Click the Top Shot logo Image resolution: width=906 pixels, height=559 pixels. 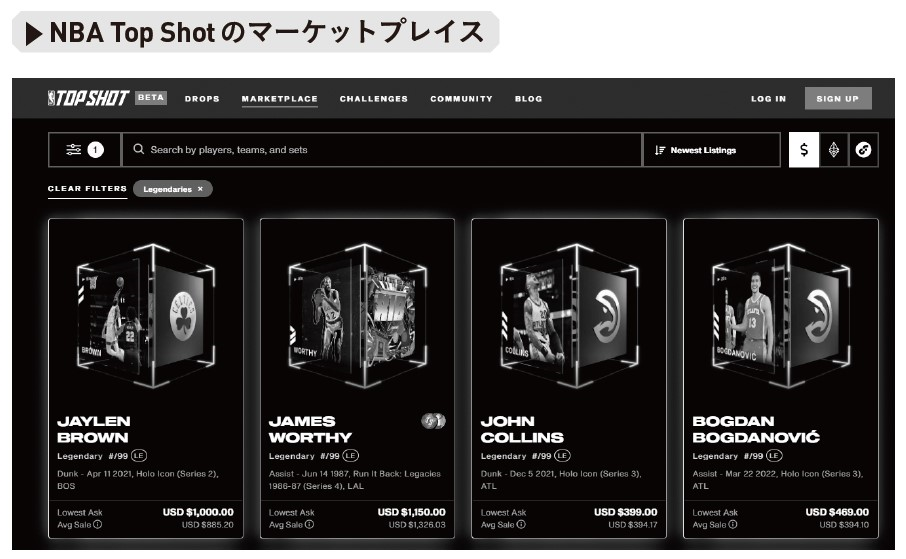click(x=88, y=98)
